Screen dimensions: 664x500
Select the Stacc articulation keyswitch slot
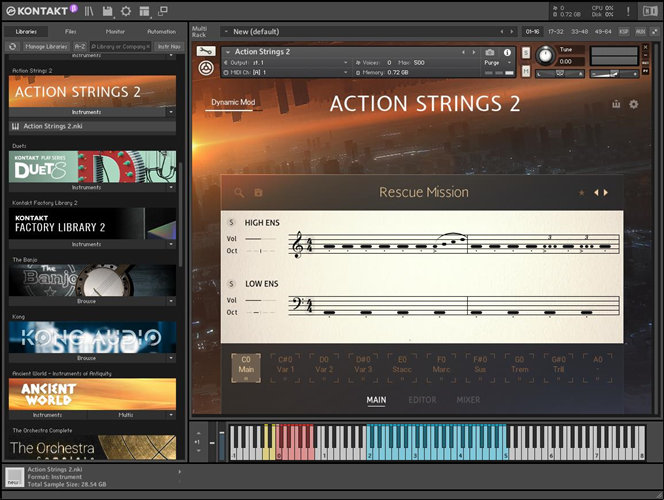click(402, 364)
